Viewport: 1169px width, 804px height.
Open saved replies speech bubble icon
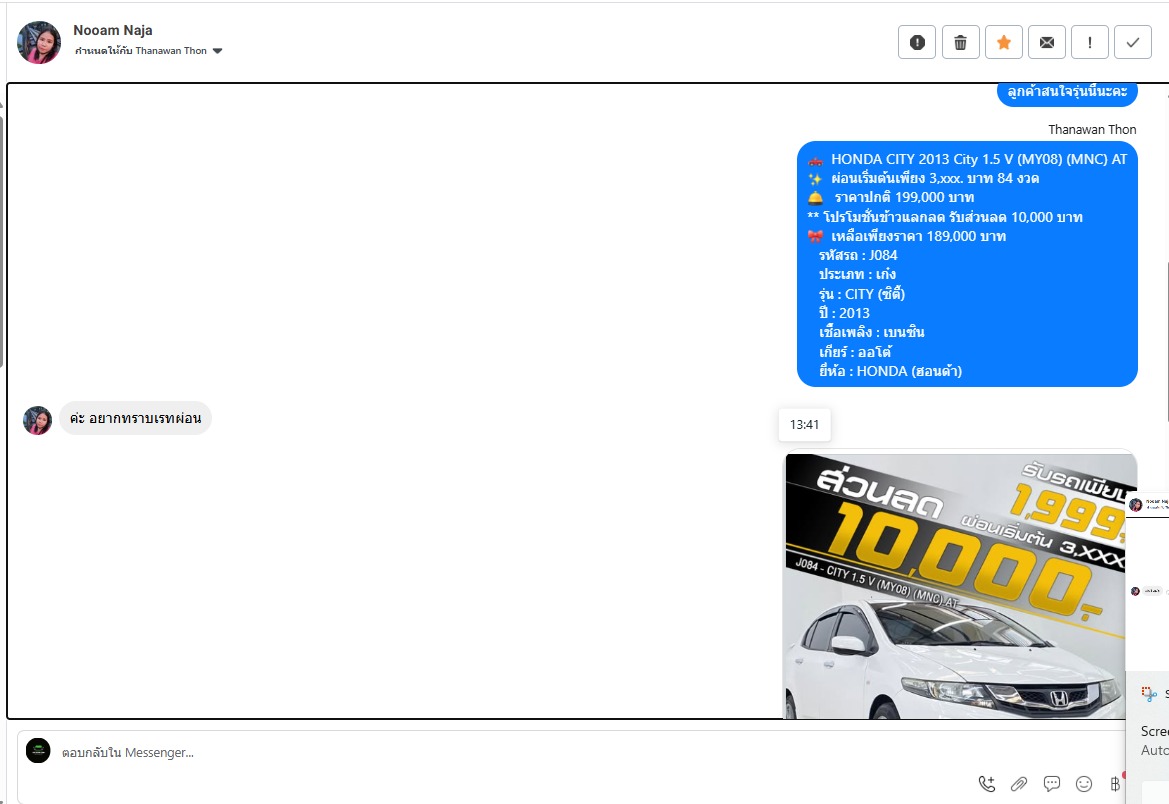(x=1051, y=784)
